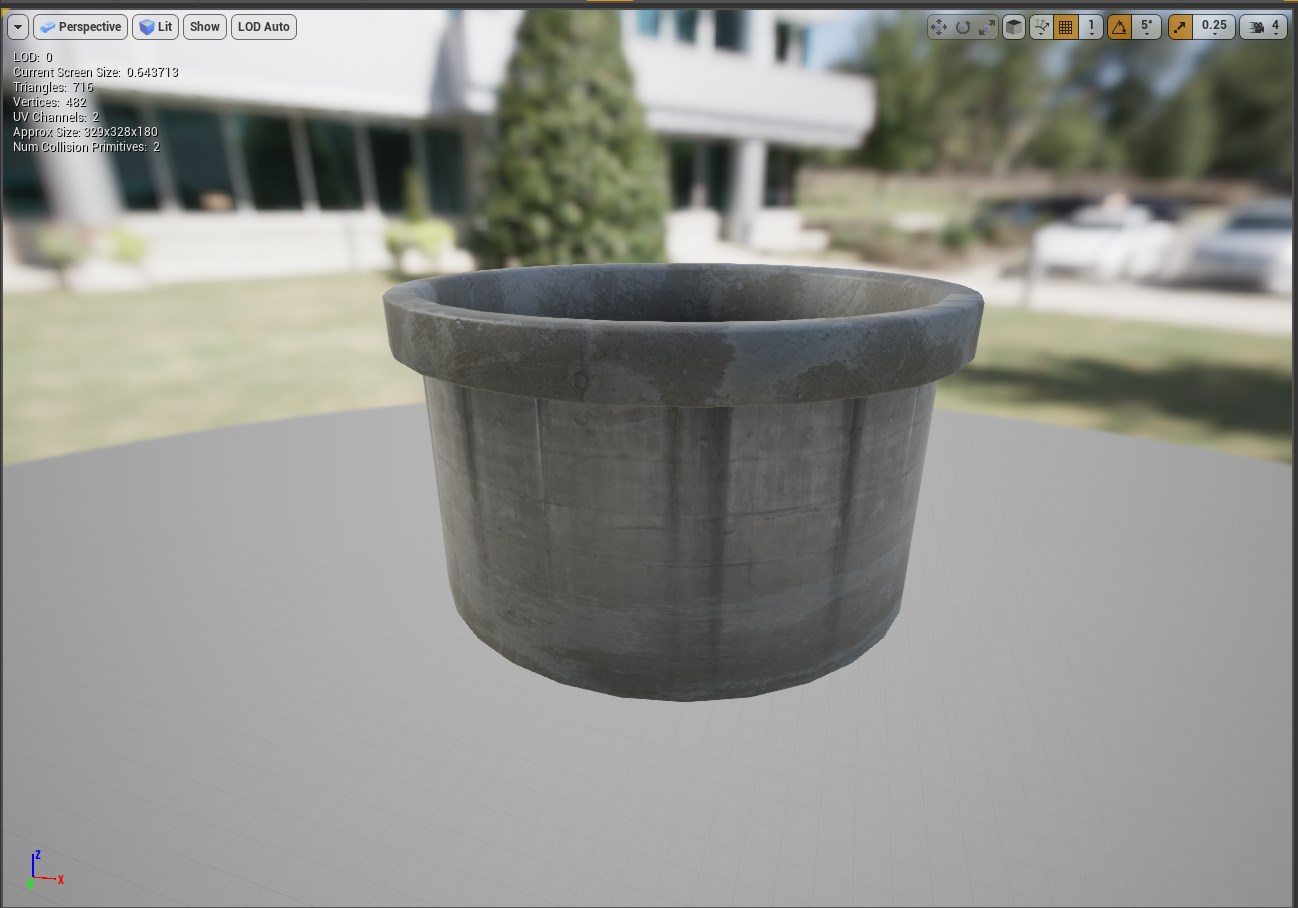
Task: Select the scale gizmo mode
Action: point(987,27)
